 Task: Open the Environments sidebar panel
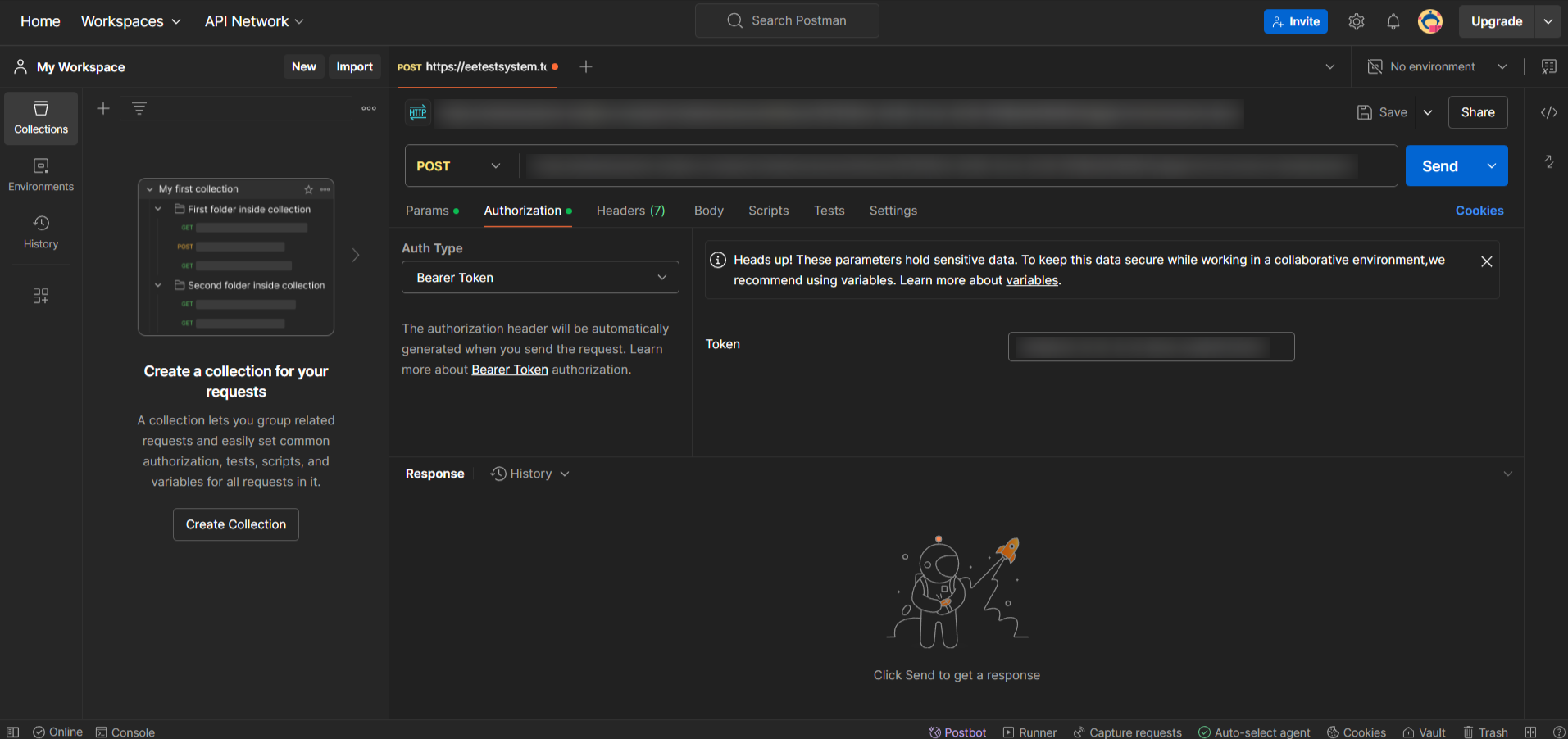[x=41, y=175]
